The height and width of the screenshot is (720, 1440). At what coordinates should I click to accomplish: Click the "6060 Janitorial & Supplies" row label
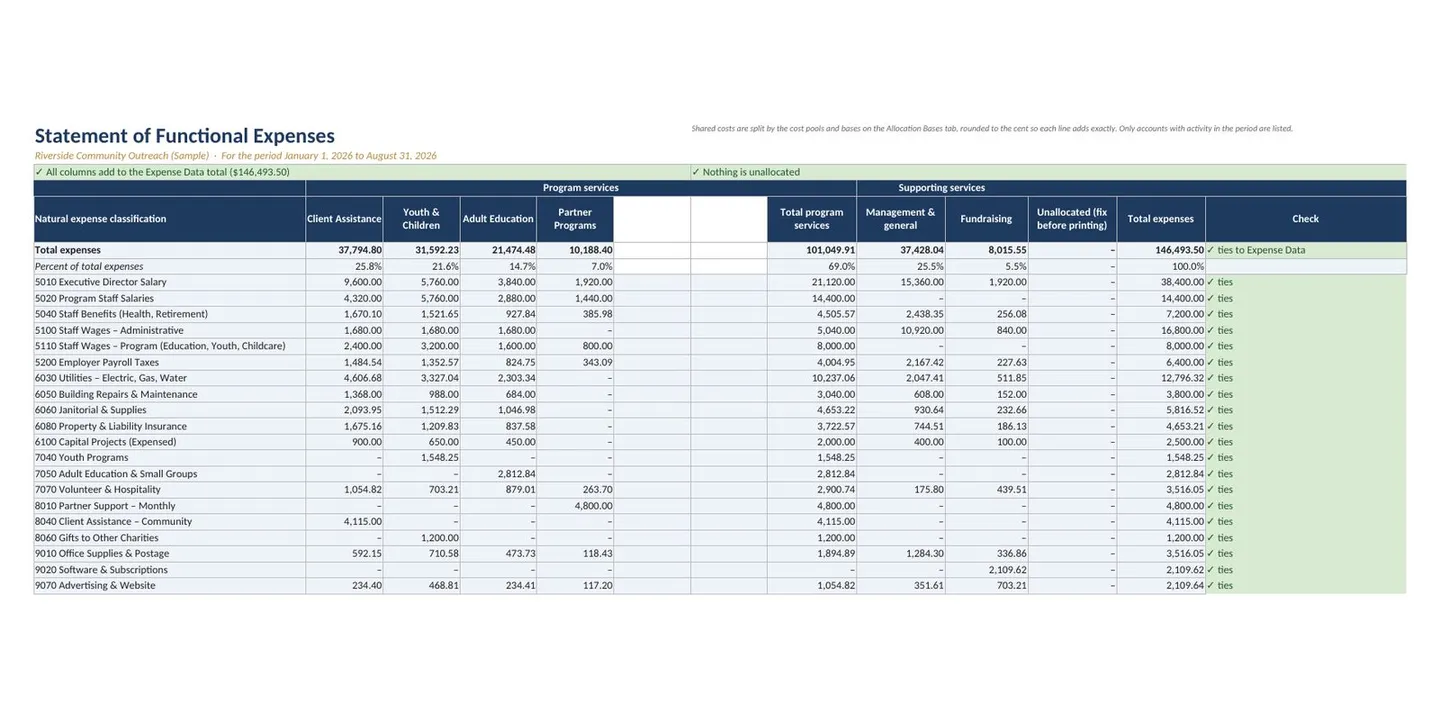point(91,410)
